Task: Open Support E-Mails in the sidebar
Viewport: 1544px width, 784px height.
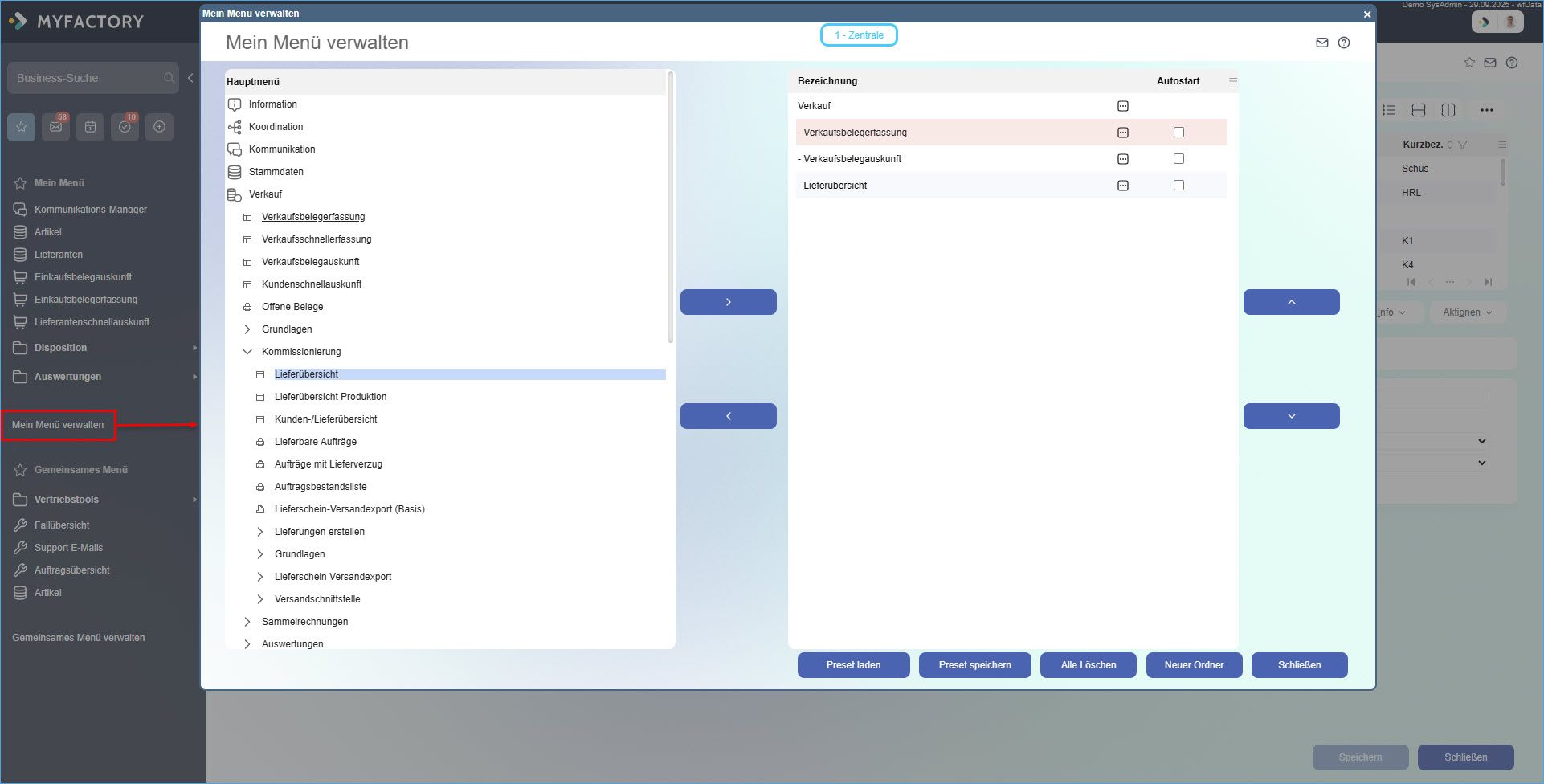Action: (68, 548)
